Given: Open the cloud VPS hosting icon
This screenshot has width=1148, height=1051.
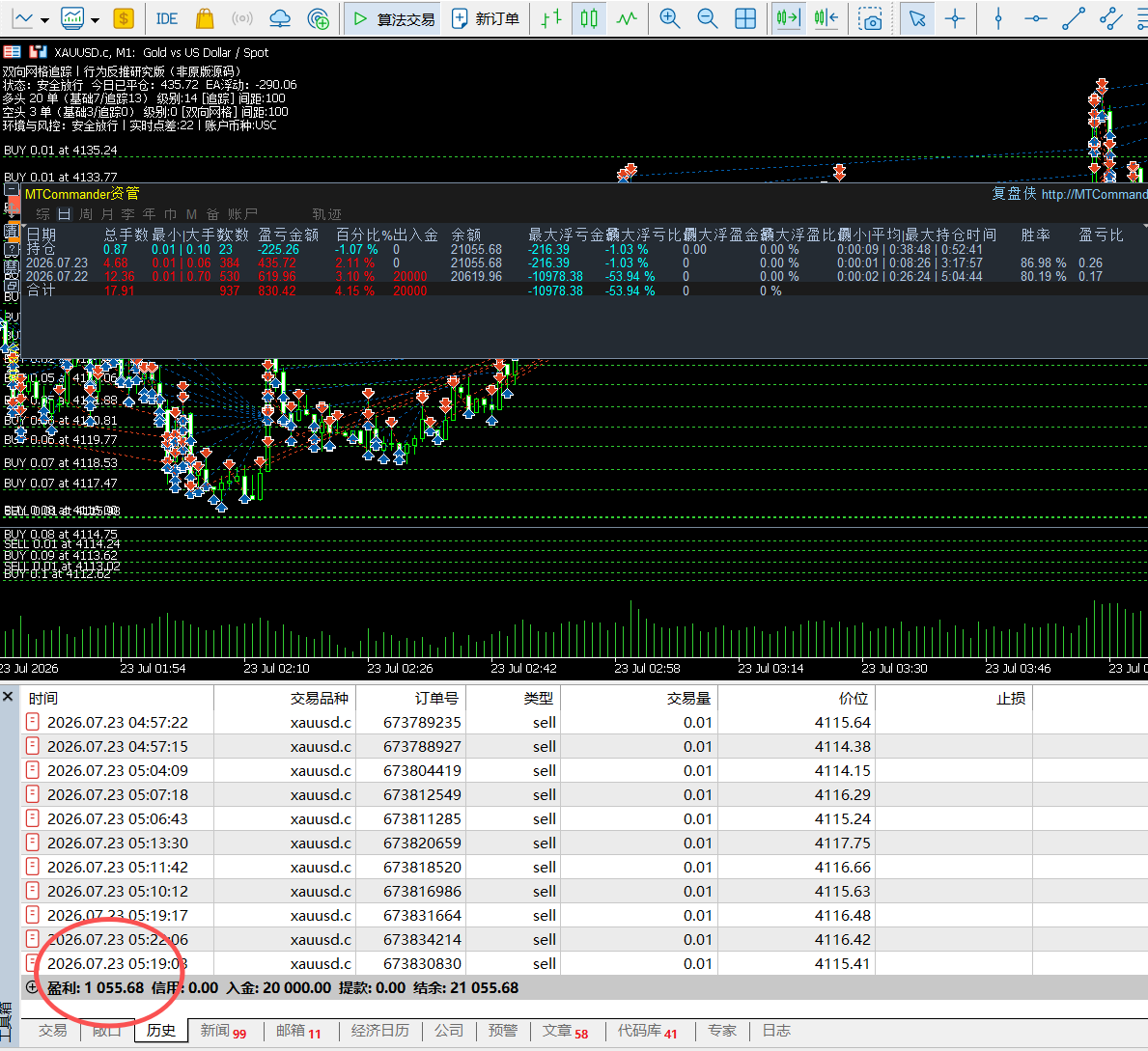Looking at the screenshot, I should pyautogui.click(x=280, y=18).
